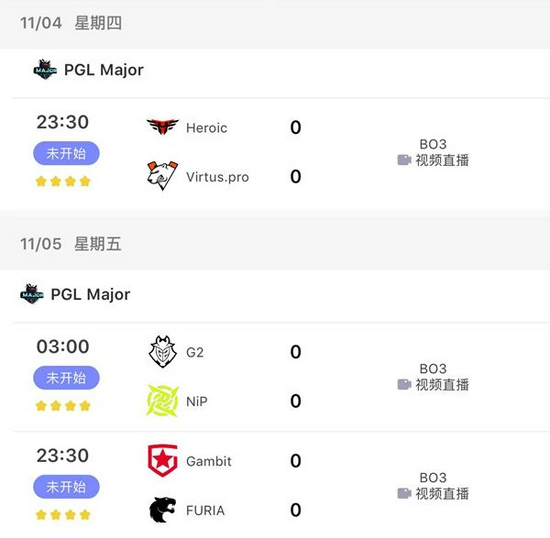Select the NiP green logo

(163, 401)
